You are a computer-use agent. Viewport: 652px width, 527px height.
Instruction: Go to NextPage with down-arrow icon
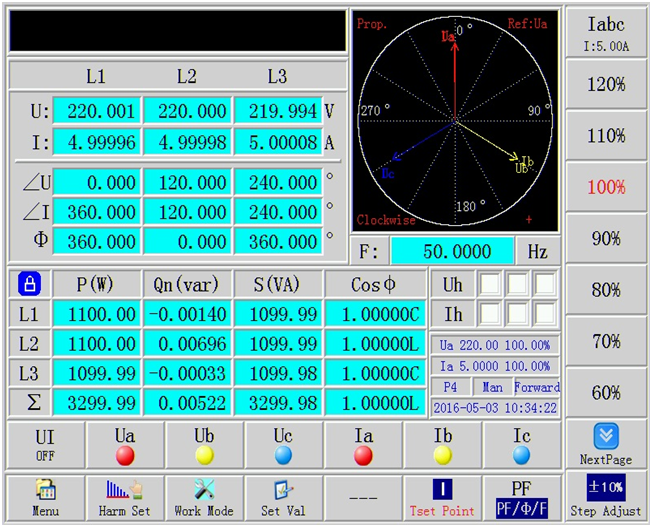coord(606,444)
